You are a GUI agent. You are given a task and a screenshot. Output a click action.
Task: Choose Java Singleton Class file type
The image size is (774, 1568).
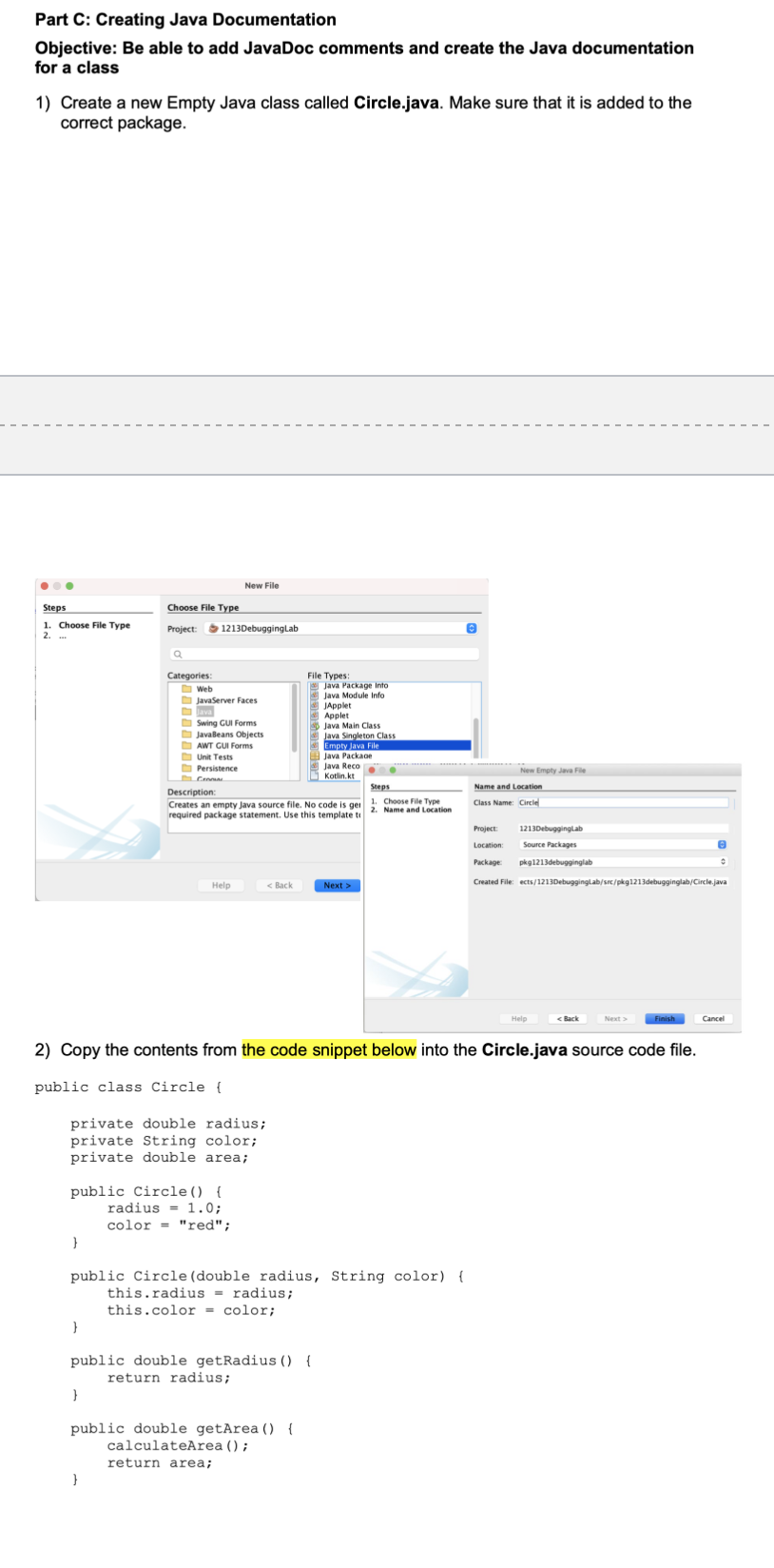point(354,735)
